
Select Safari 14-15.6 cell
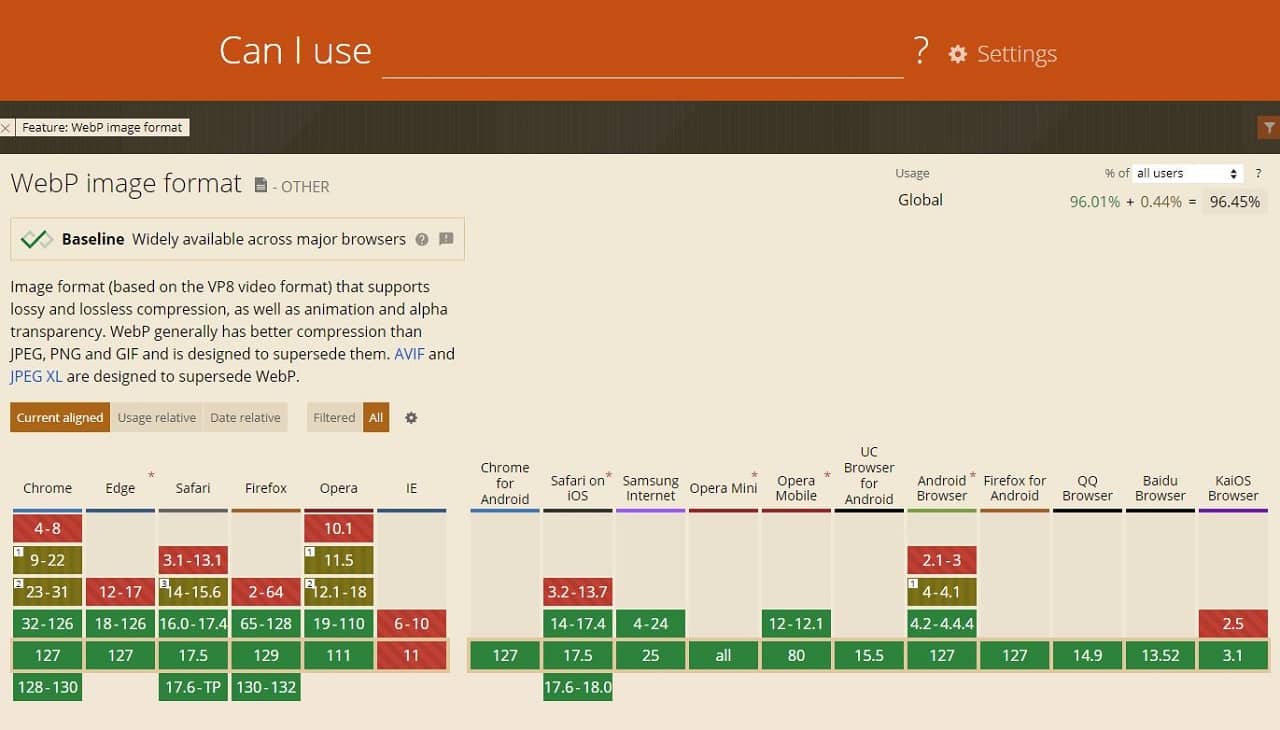193,592
